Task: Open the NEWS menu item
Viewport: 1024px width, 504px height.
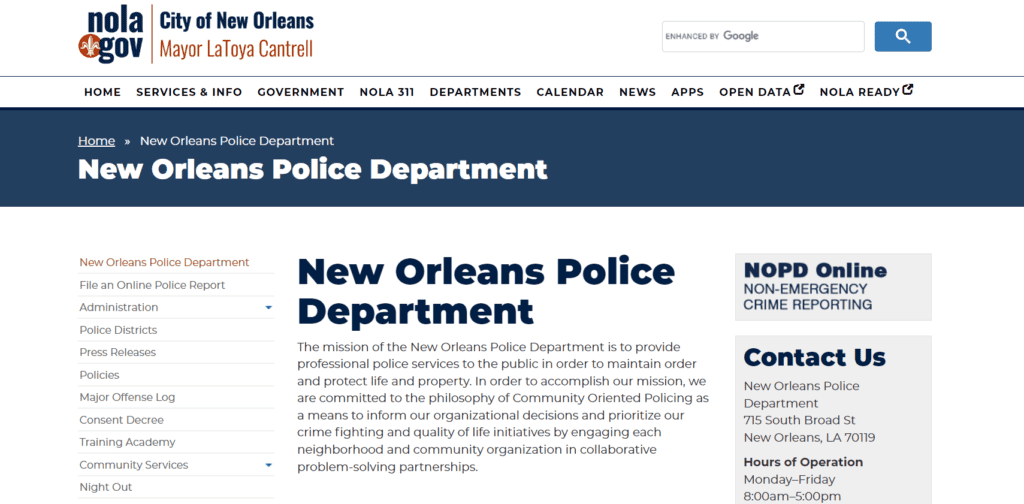Action: pos(637,92)
